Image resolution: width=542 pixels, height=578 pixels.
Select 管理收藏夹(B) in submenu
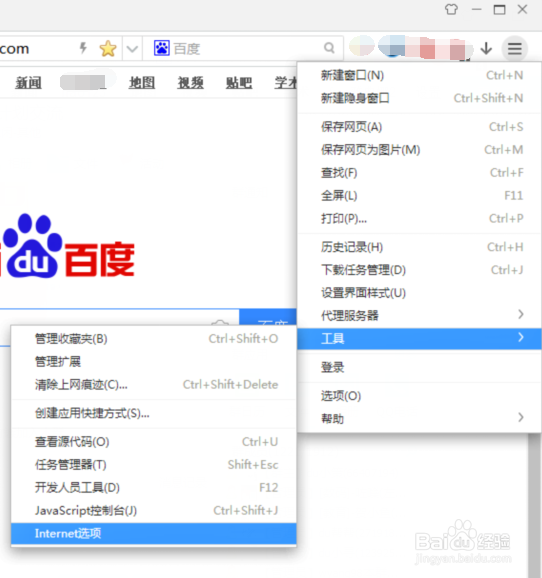pyautogui.click(x=154, y=339)
